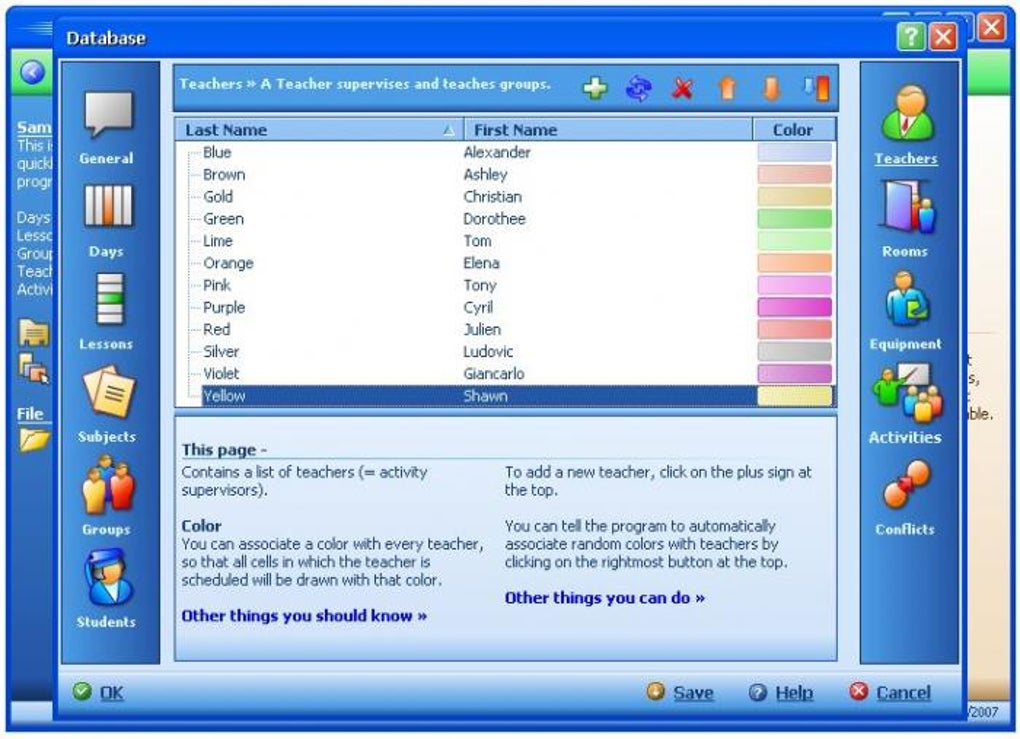Image resolution: width=1020 pixels, height=739 pixels.
Task: Open the Teachers section icon
Action: (907, 114)
